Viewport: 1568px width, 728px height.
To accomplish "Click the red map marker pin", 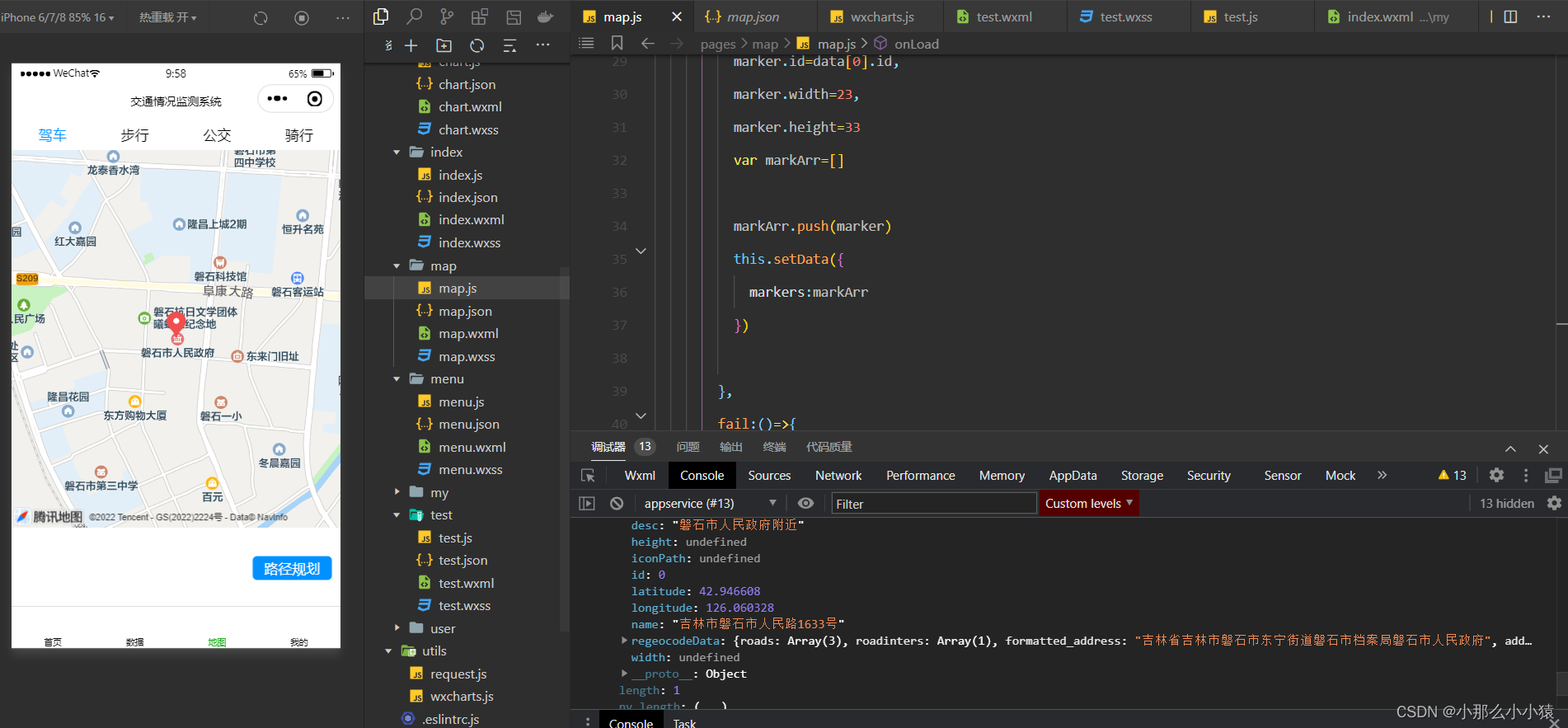I will click(176, 324).
